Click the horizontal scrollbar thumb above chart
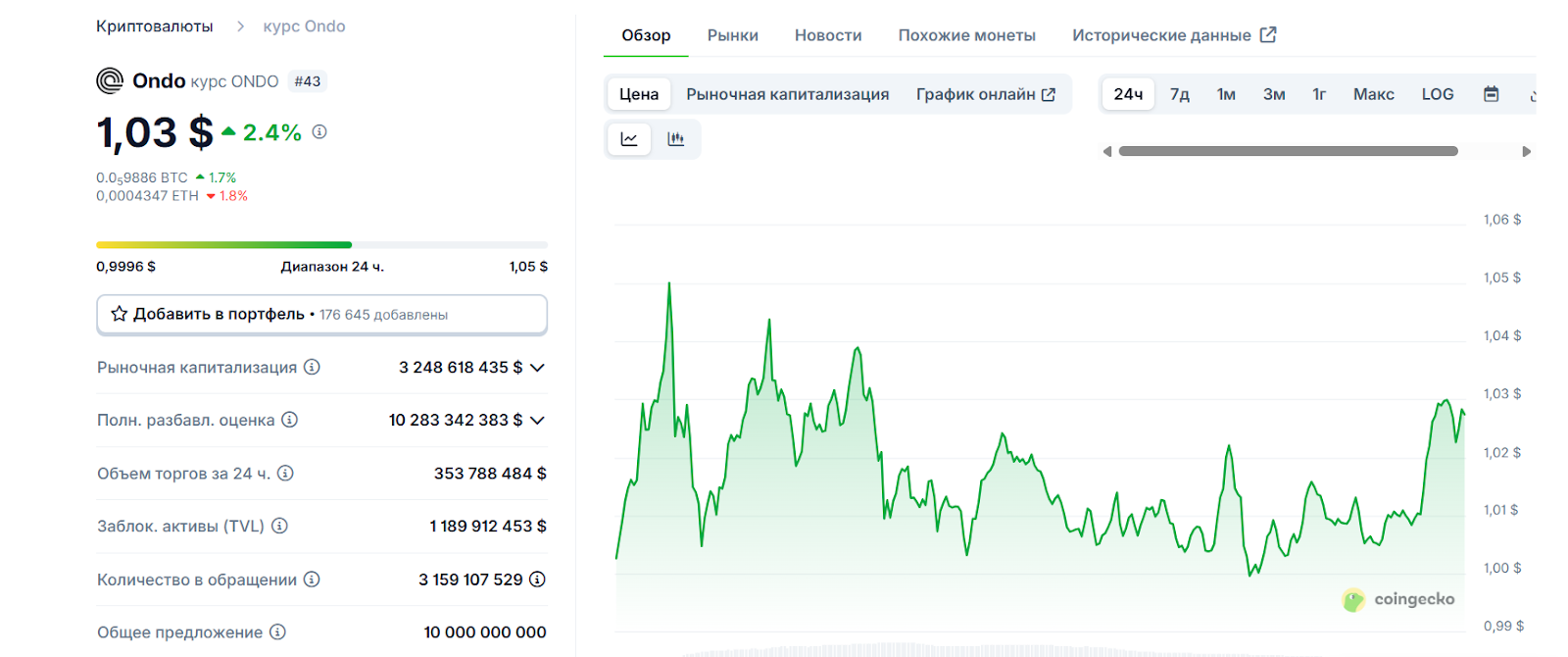1568x657 pixels. 1288,151
